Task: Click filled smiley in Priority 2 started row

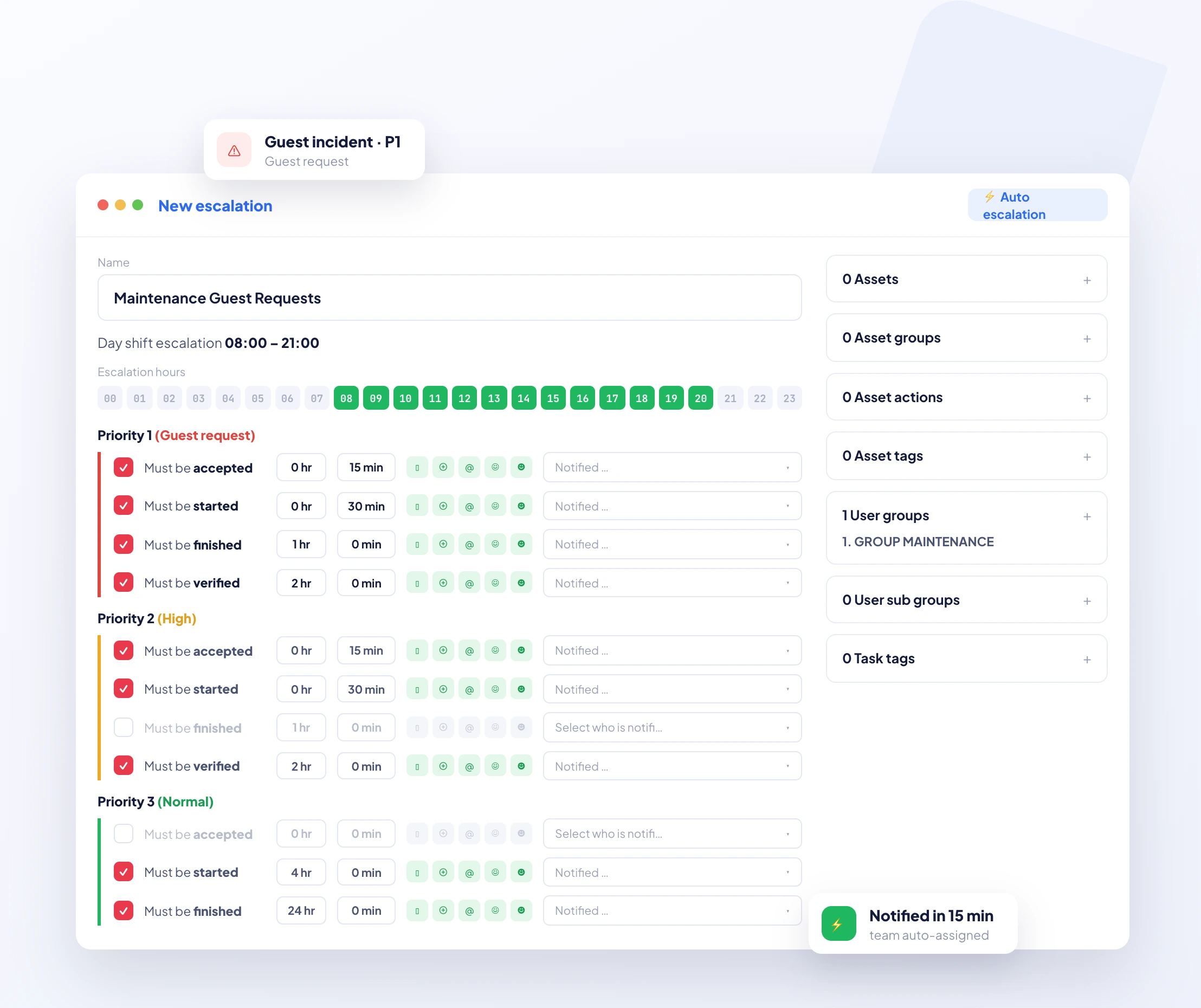Action: coord(521,689)
